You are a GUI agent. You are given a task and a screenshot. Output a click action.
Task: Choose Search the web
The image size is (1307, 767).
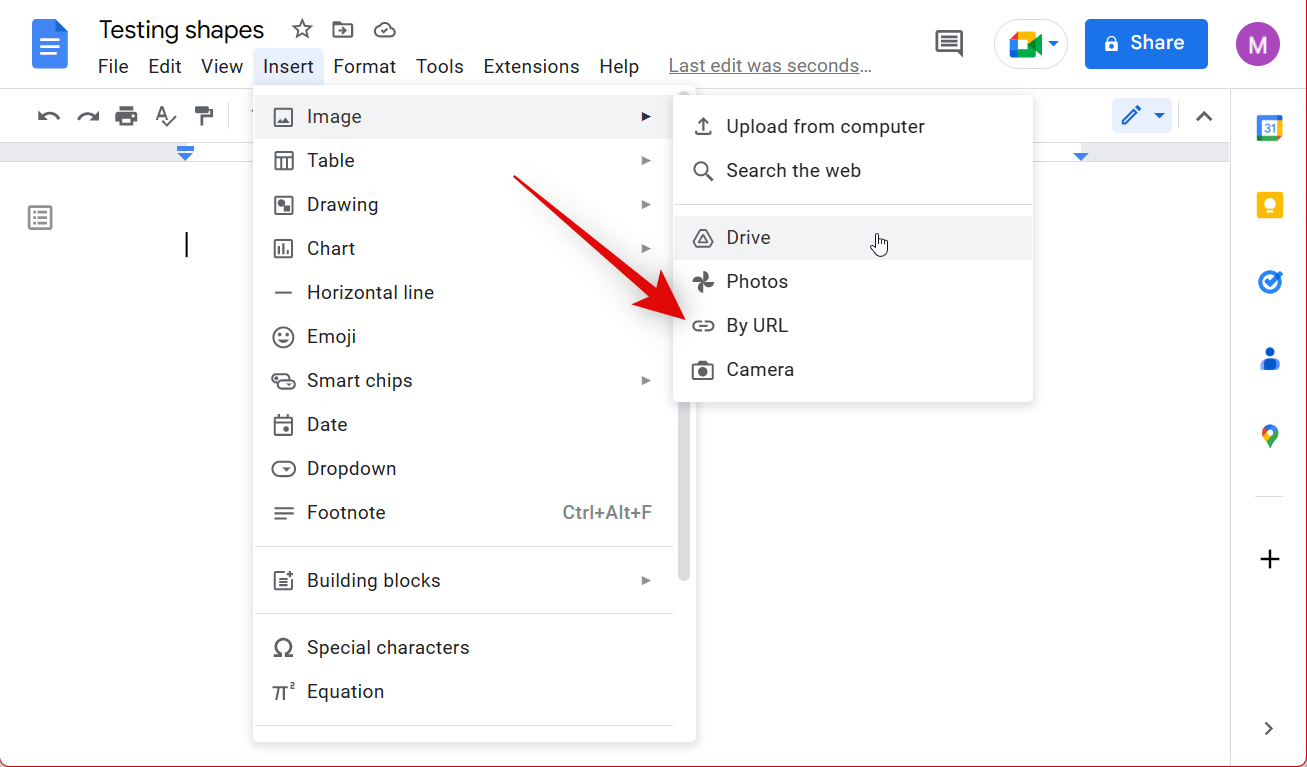click(x=853, y=171)
